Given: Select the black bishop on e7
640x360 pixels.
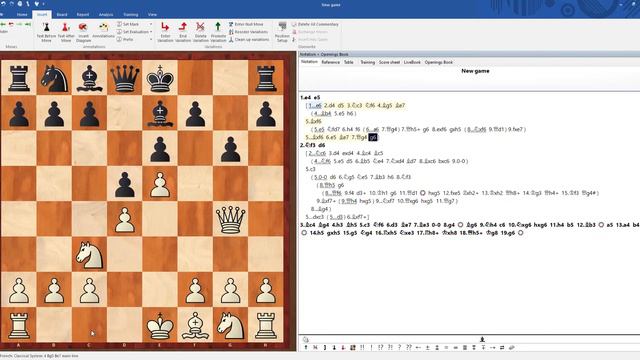Looking at the screenshot, I should [x=160, y=113].
